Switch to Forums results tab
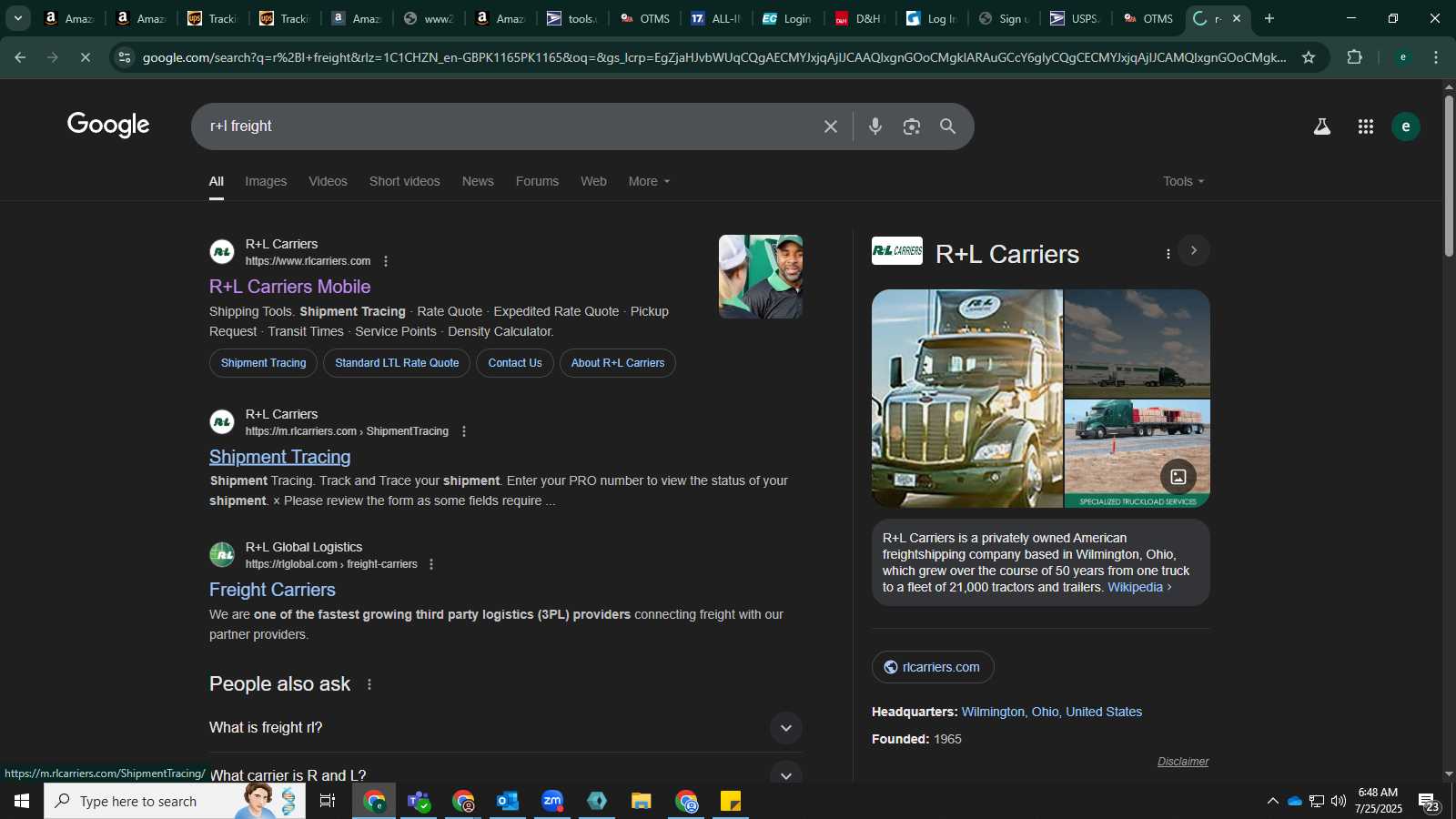This screenshot has height=819, width=1456. coord(537,181)
